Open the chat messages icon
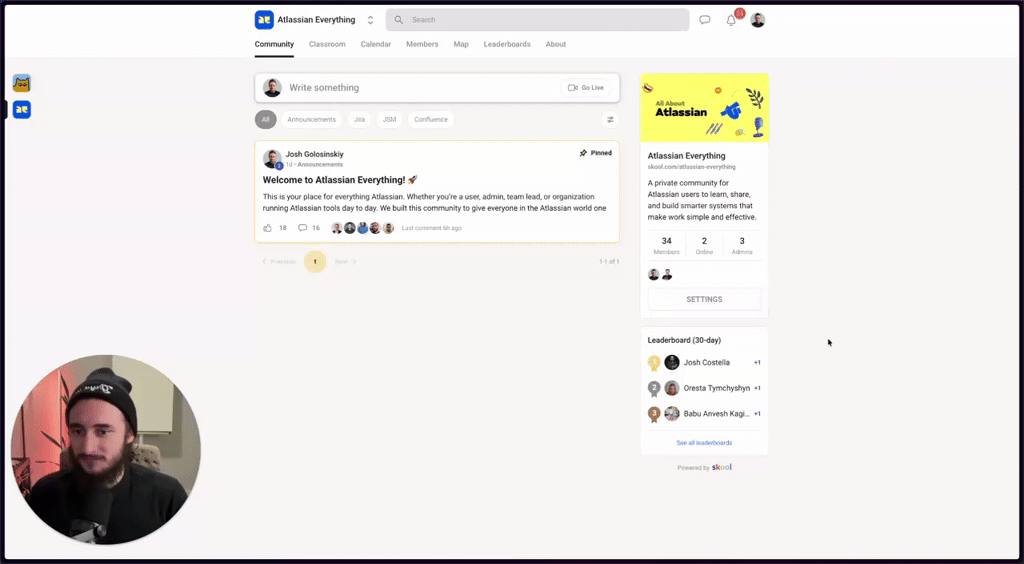This screenshot has width=1024, height=564. (705, 20)
